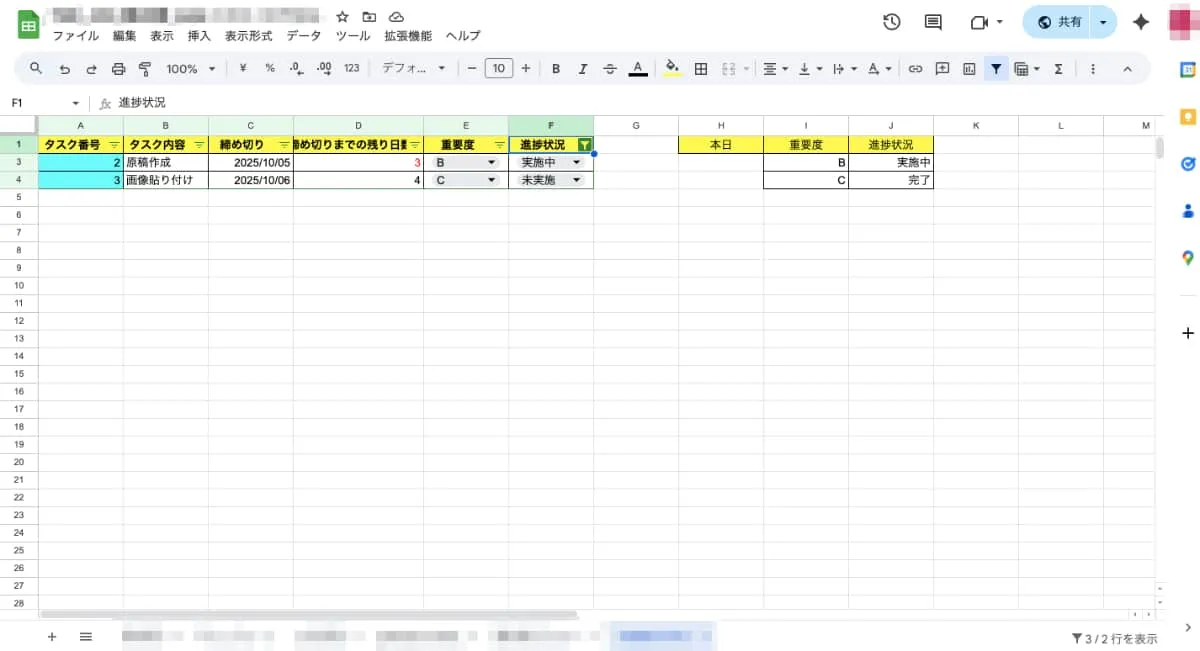The height and width of the screenshot is (651, 1200).
Task: Insert a comment using the toolbar icon
Action: pos(942,69)
